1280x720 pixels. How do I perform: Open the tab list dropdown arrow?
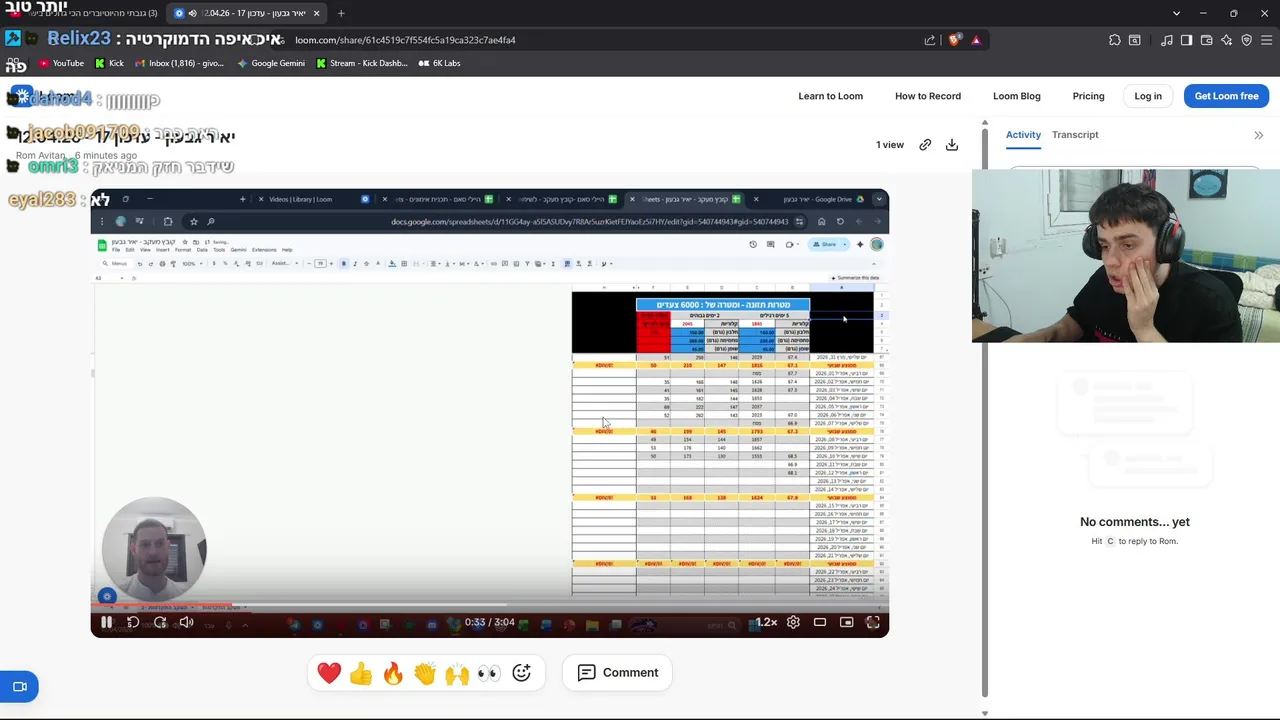coord(1176,13)
